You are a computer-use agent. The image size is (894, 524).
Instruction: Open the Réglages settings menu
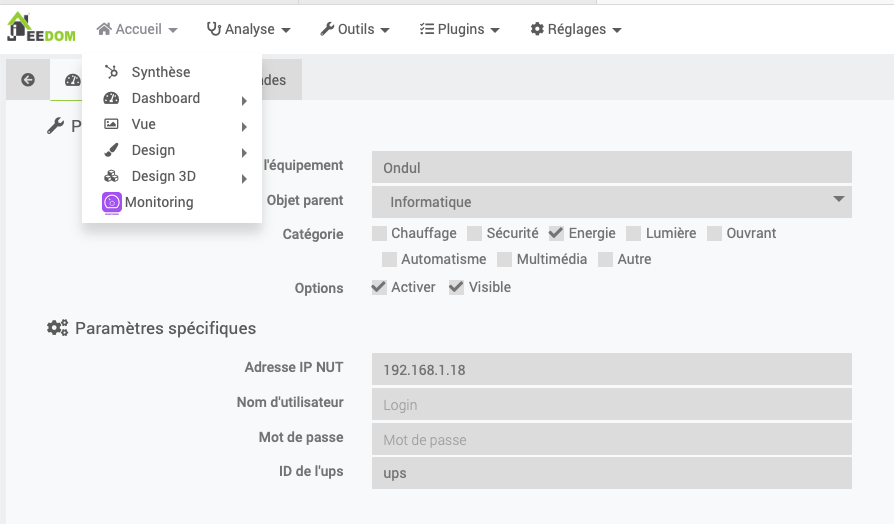tap(576, 30)
